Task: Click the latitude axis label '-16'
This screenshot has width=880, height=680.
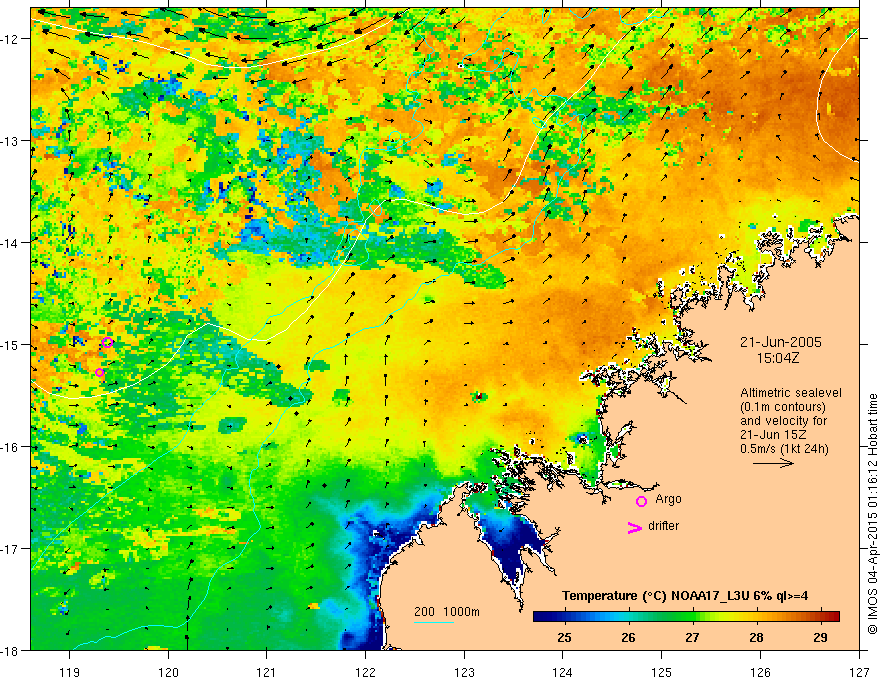Action: [11, 447]
